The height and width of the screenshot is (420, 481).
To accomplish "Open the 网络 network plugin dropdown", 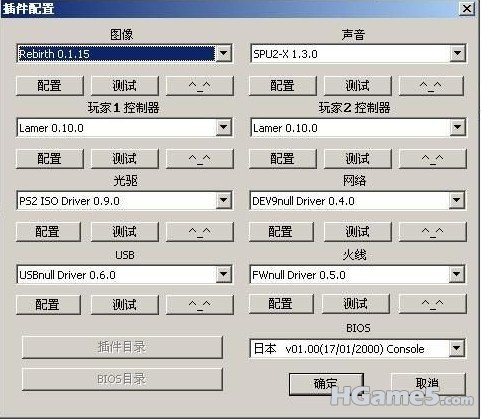I will click(457, 201).
